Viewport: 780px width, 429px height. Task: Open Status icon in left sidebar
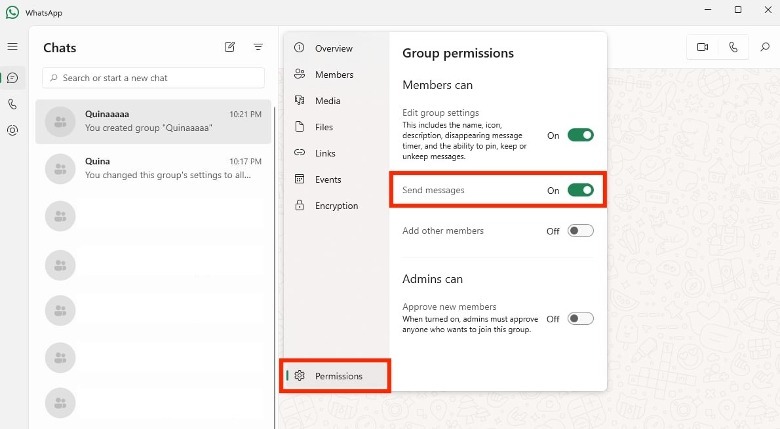coord(12,130)
